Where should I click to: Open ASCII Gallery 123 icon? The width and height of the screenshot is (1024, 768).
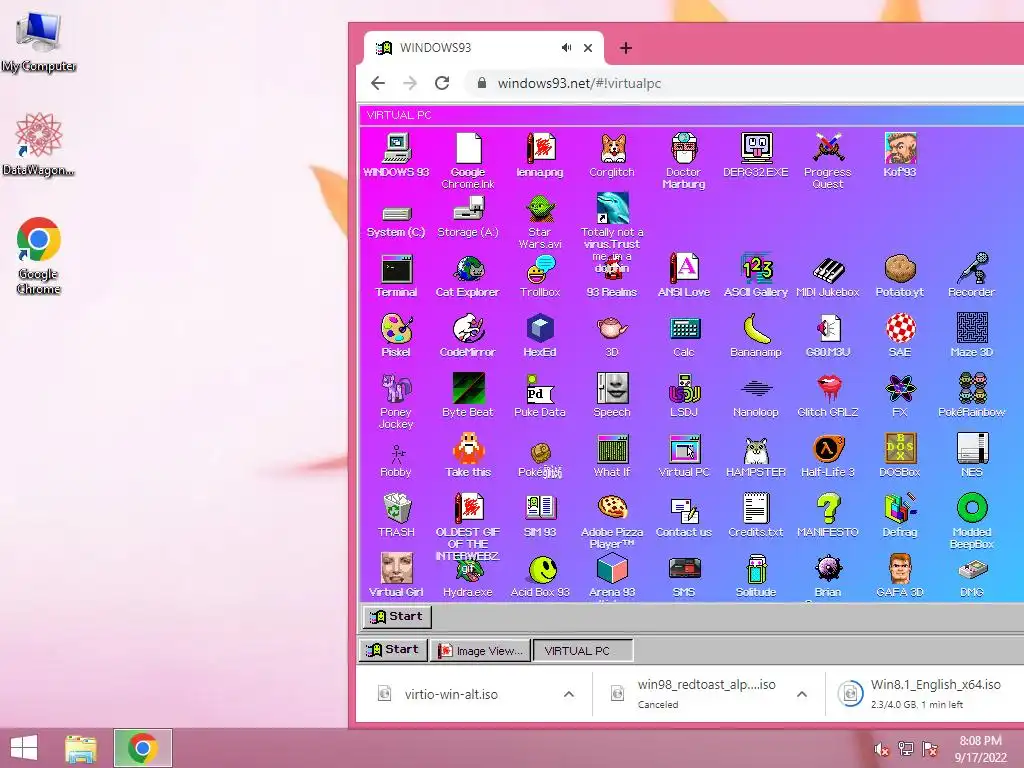point(756,275)
